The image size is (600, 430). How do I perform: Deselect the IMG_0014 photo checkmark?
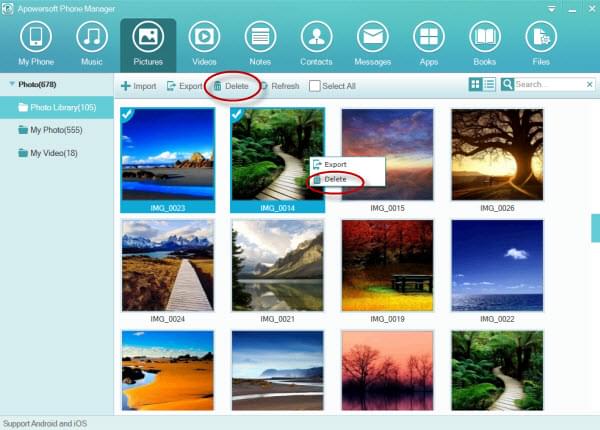238,116
